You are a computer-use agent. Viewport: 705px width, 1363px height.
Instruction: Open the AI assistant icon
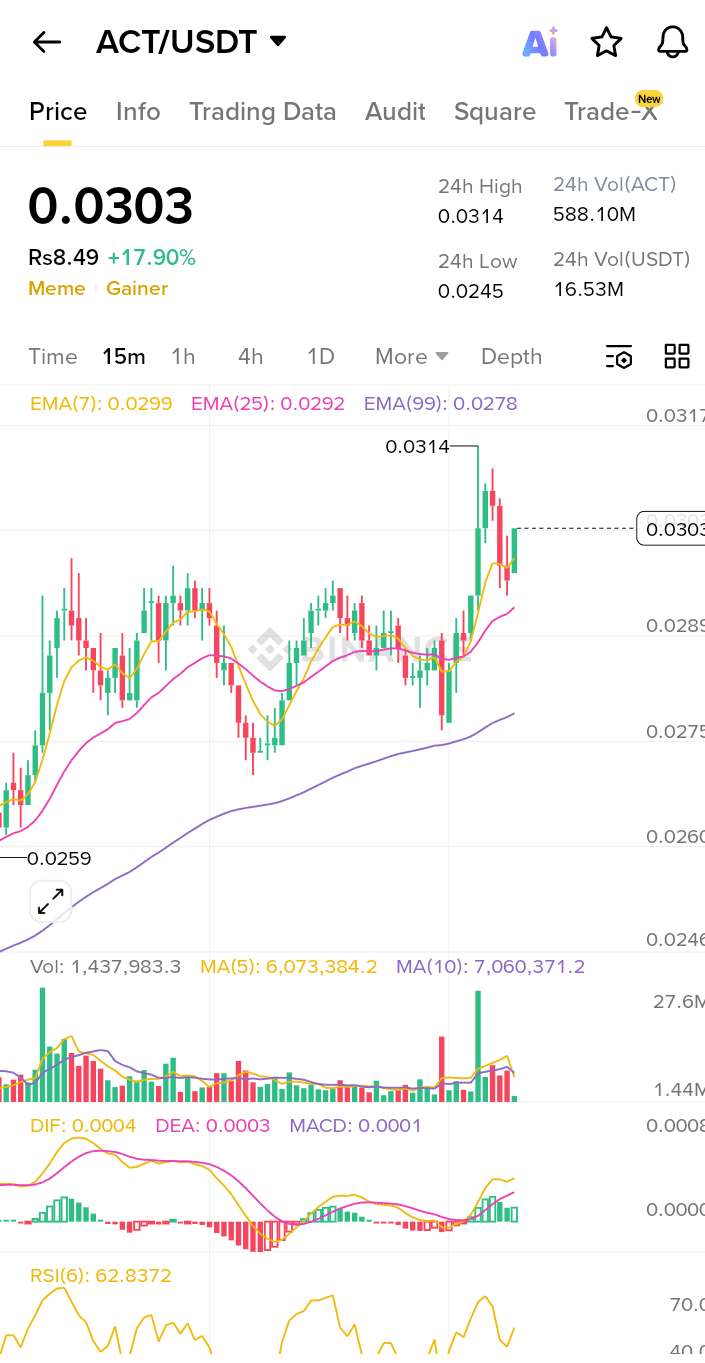[x=540, y=42]
